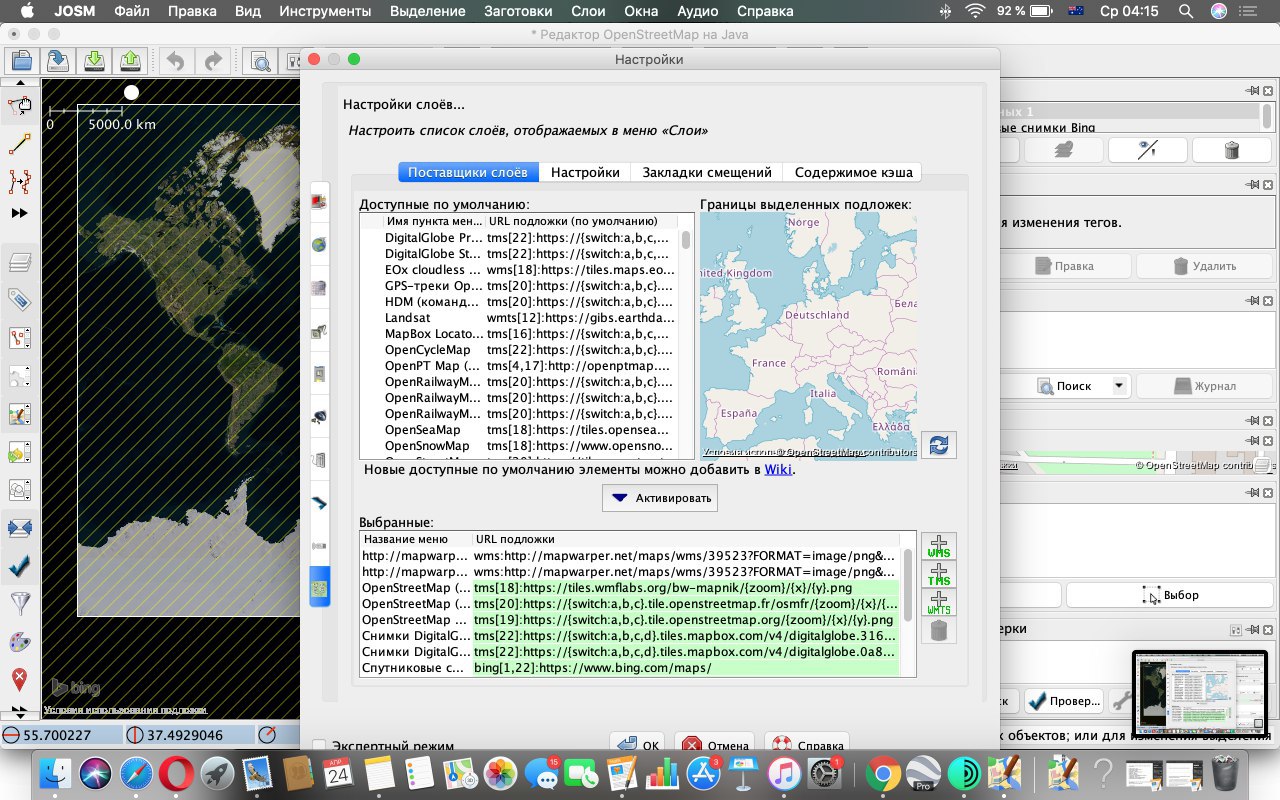The height and width of the screenshot is (800, 1280).
Task: Click the Активировать button
Action: pos(660,498)
